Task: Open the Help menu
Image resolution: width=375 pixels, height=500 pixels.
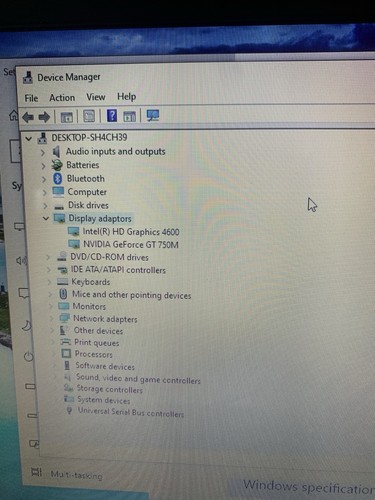Action: pos(127,97)
